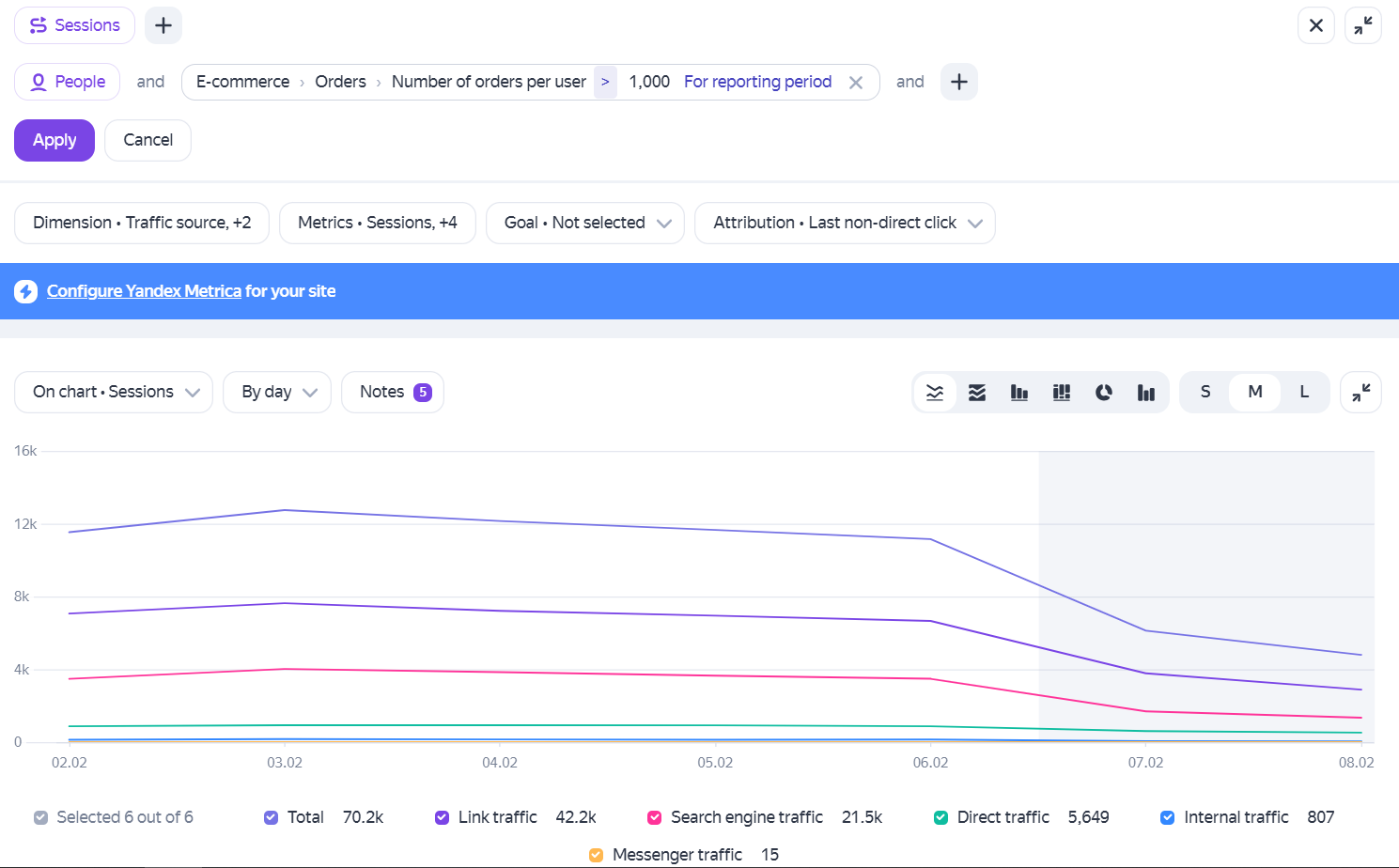Switch to stacked area chart icon

[977, 393]
